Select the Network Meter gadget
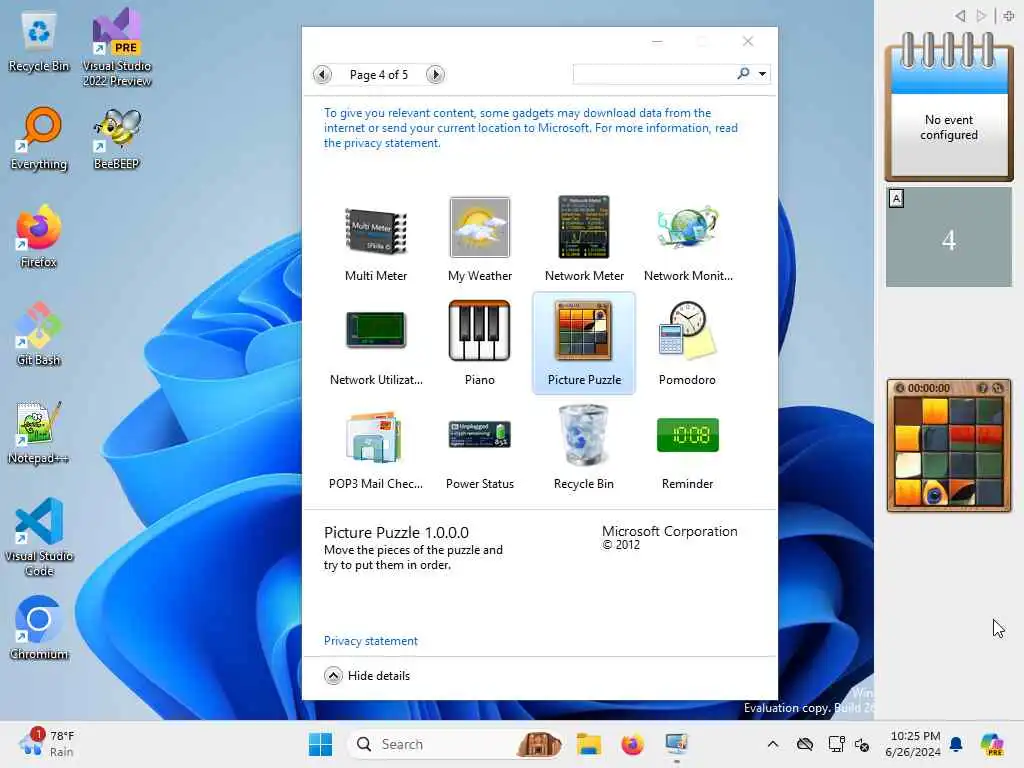 coord(584,239)
